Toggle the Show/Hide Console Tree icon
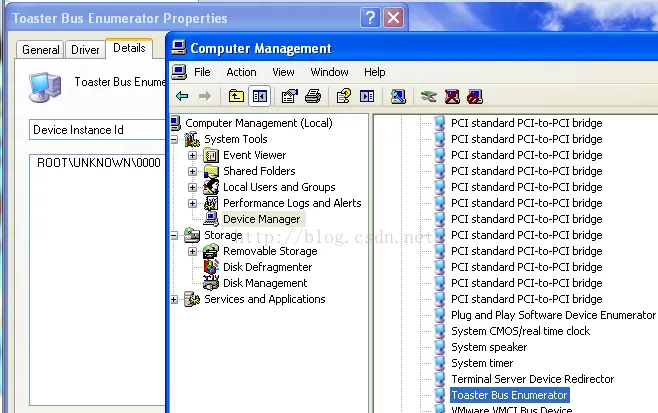 [259, 97]
